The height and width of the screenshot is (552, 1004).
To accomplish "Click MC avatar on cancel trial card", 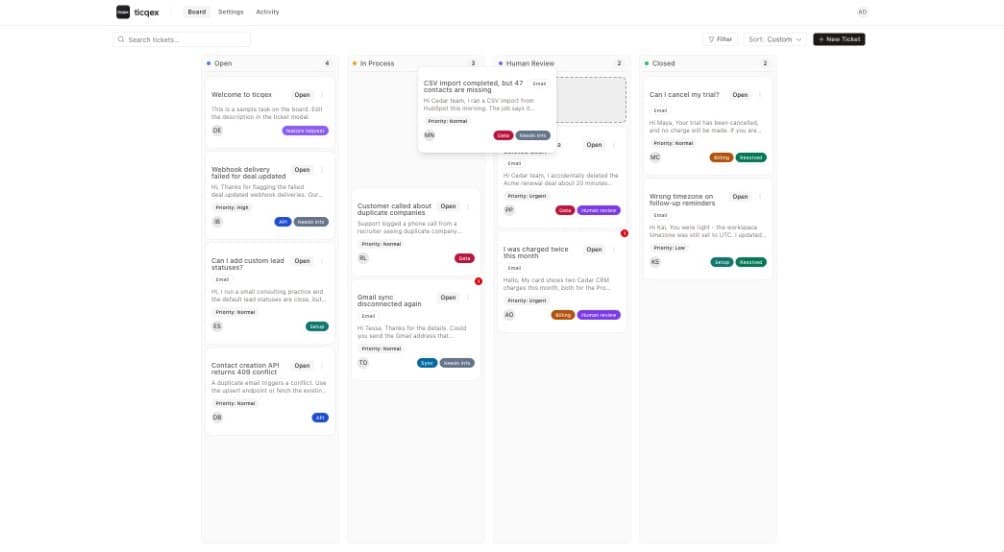I will (x=655, y=157).
